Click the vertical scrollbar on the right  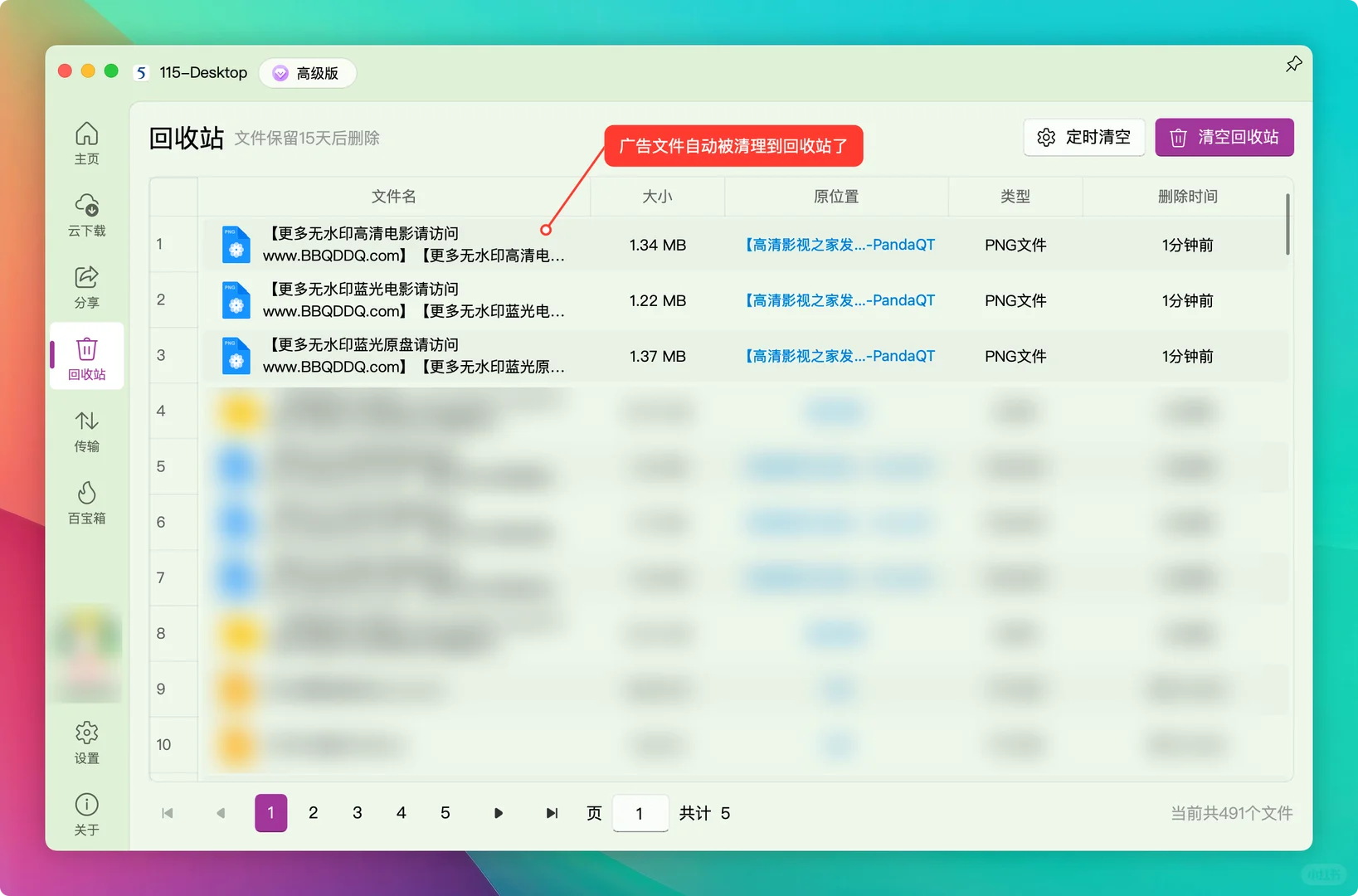pos(1287,224)
